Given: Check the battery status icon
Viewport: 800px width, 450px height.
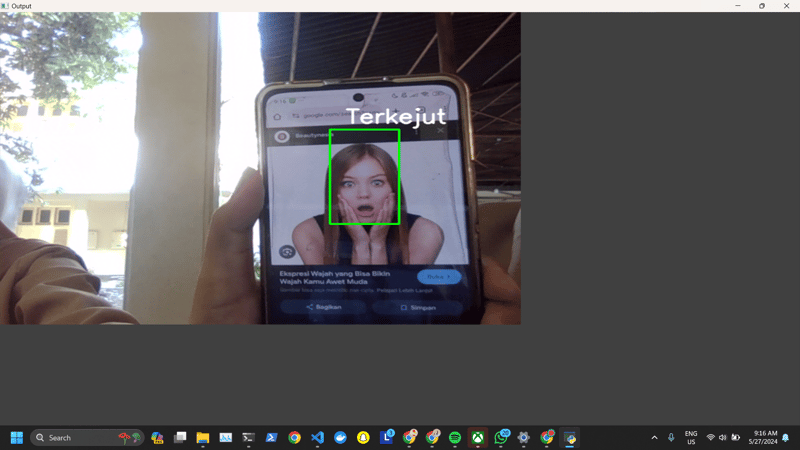Looking at the screenshot, I should click(736, 438).
